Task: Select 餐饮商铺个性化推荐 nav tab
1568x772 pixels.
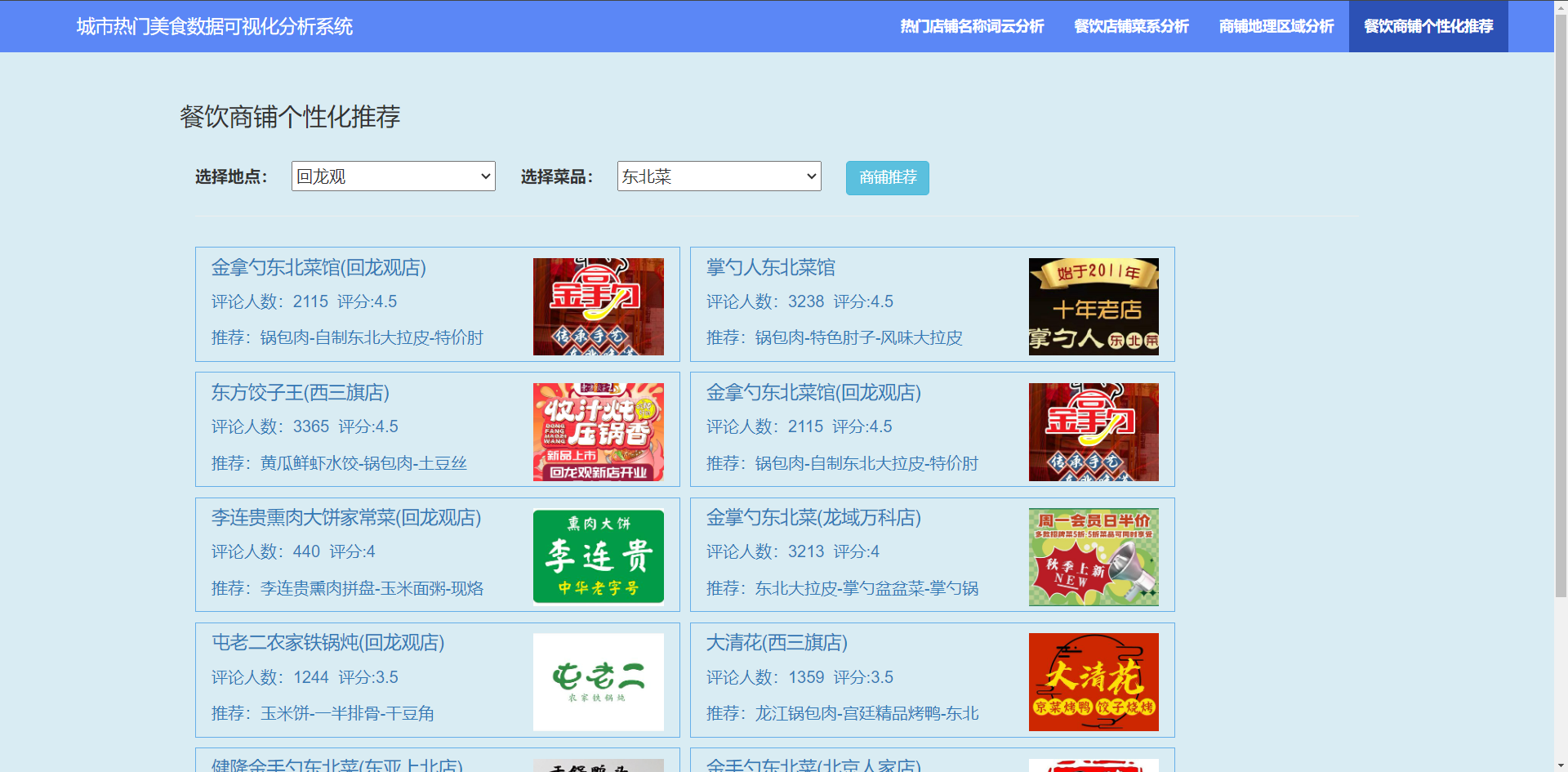Action: coord(1428,26)
